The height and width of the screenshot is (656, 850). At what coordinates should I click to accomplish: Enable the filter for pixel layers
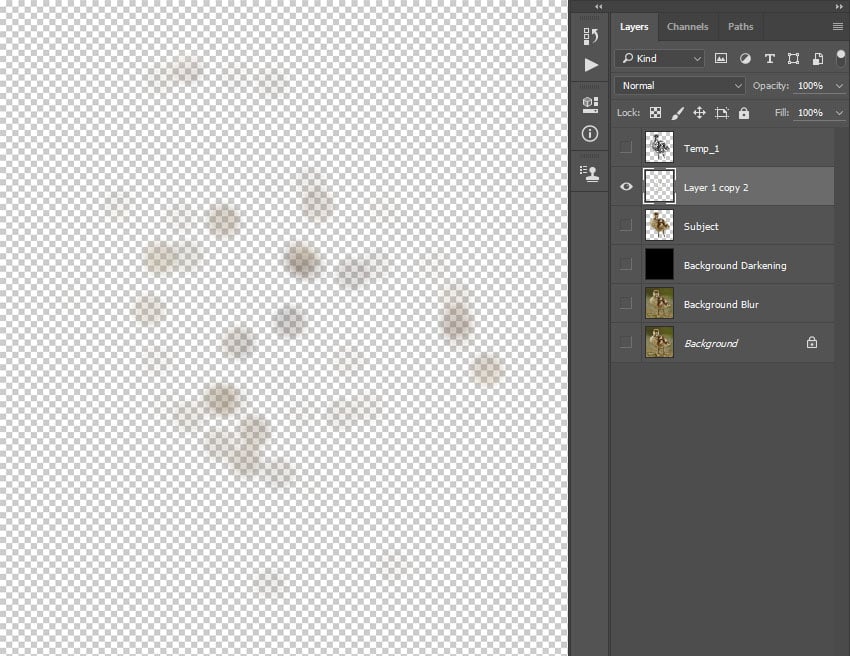click(721, 58)
